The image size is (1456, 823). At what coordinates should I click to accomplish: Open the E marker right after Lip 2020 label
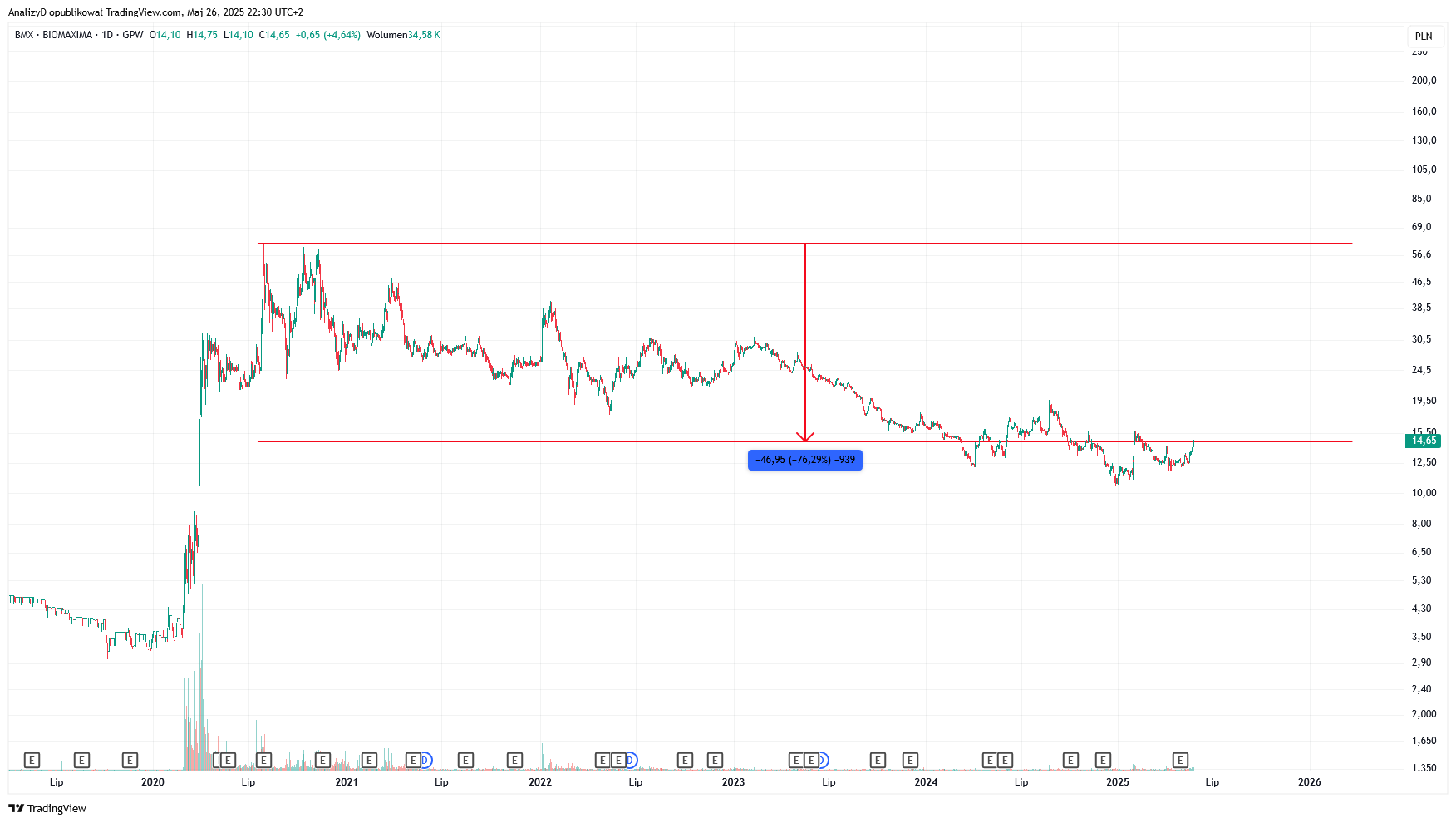coord(263,760)
